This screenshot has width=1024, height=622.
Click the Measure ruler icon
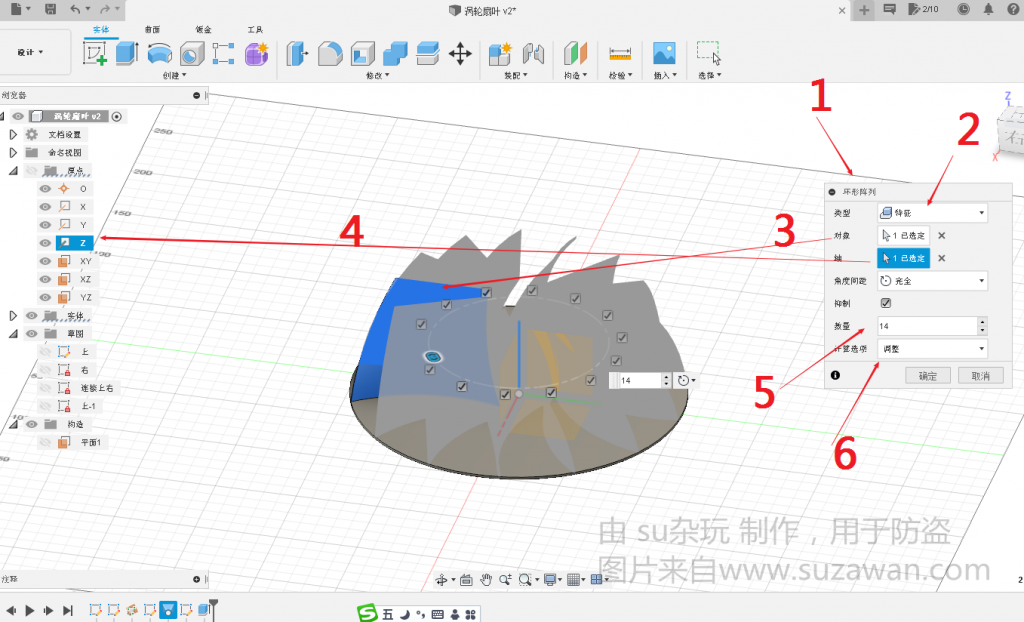pos(620,54)
